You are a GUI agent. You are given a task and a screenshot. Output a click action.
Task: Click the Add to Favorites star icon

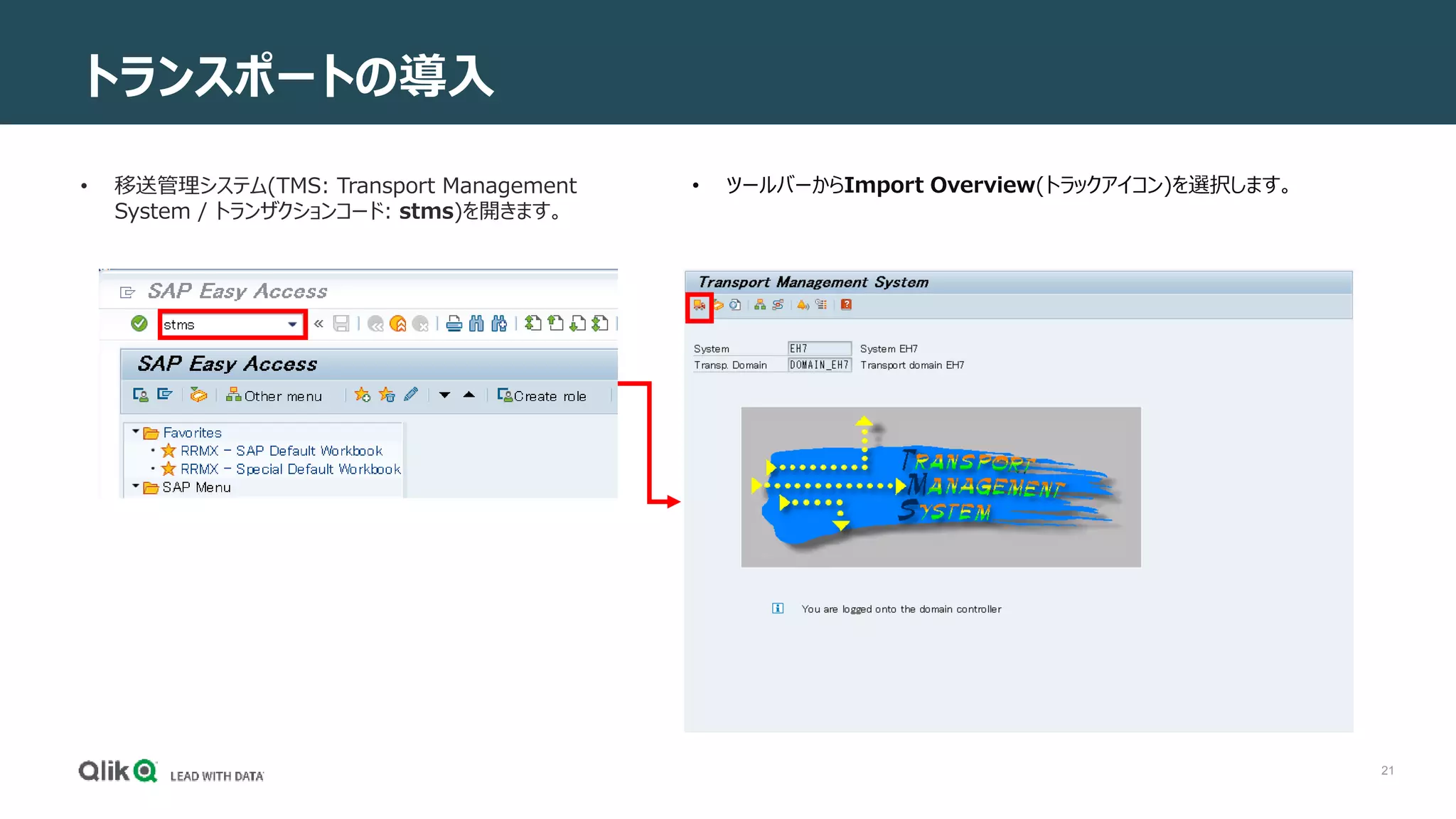coord(363,395)
